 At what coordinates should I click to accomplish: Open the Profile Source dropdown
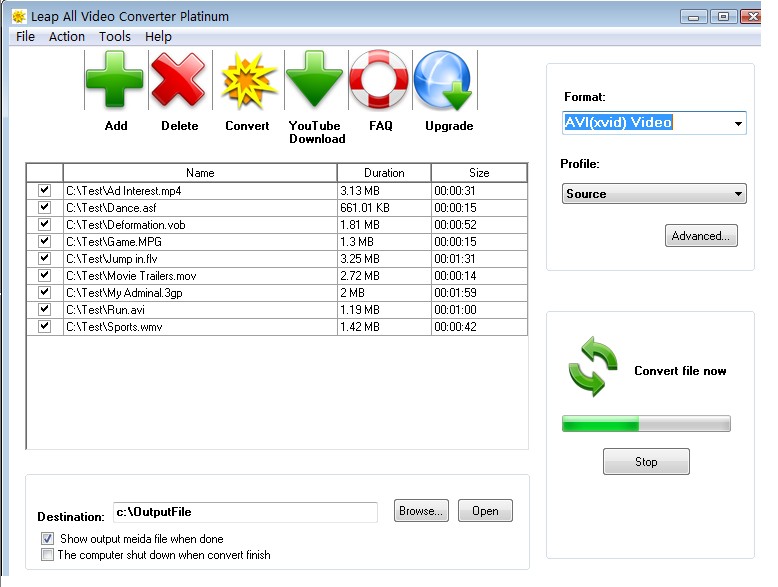click(x=654, y=194)
